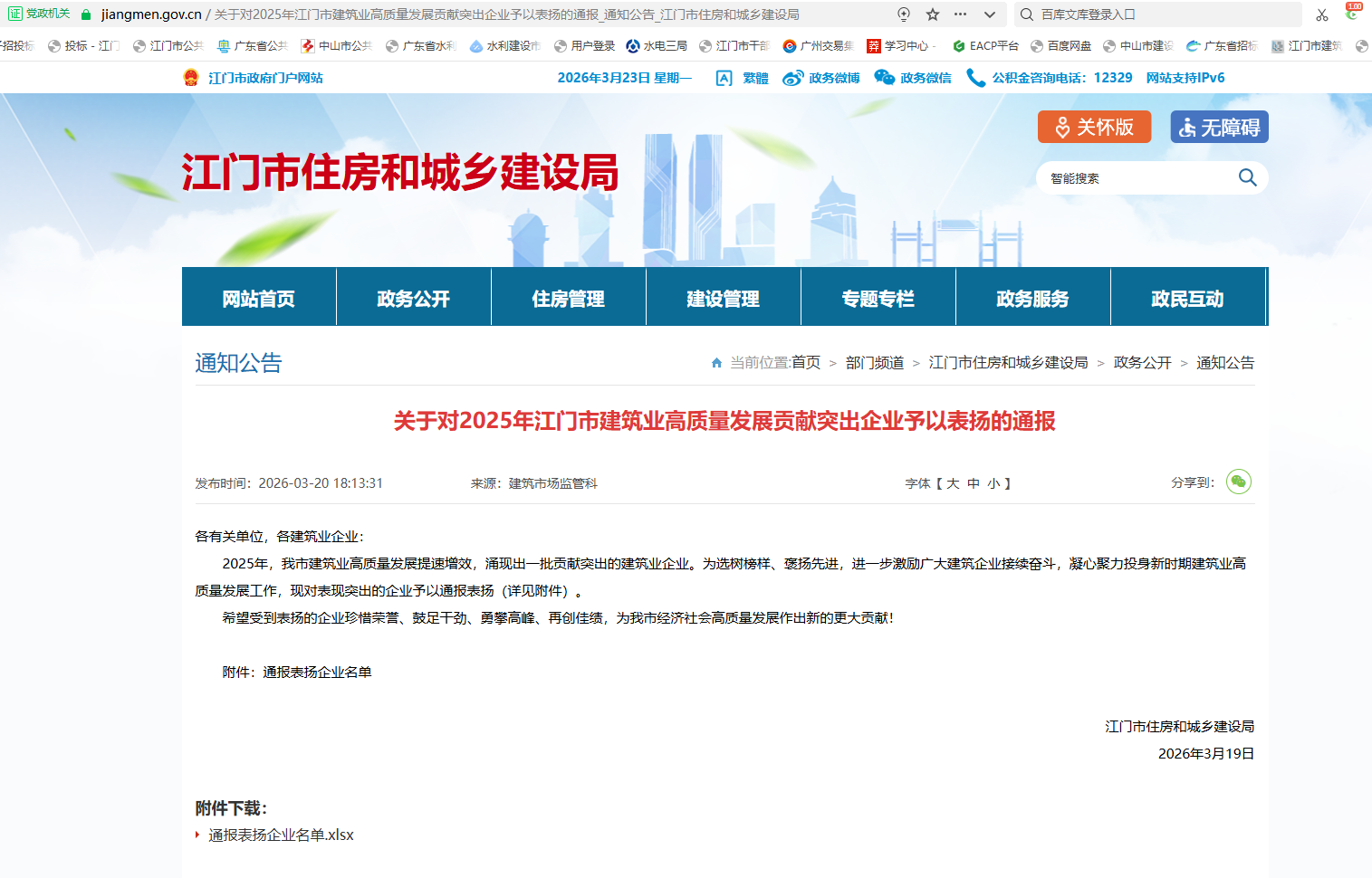Go to the 网站首页 nav tab

coord(258,298)
